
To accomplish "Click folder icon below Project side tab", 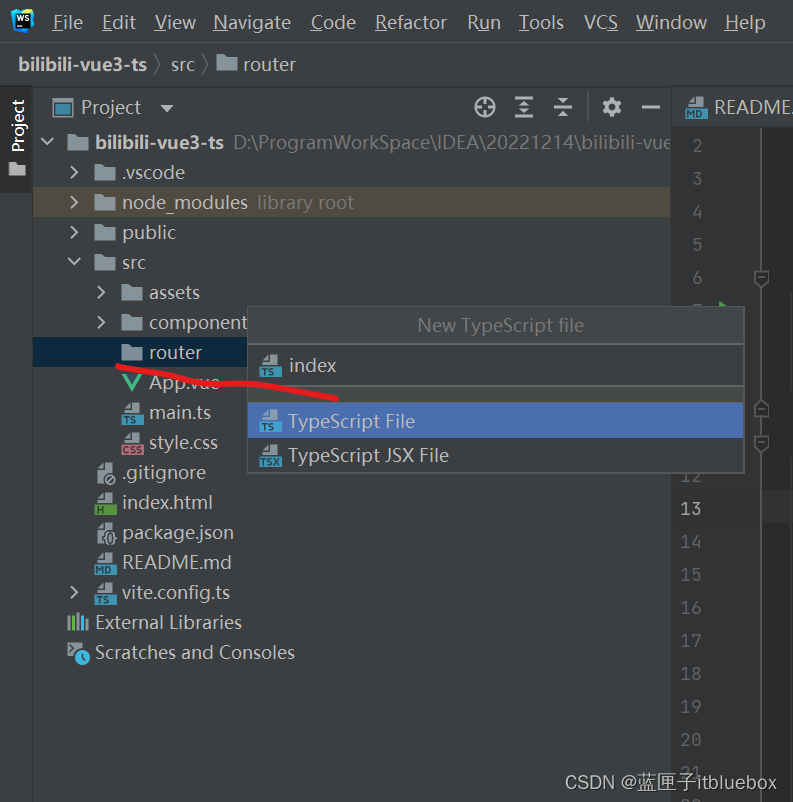I will coord(17,169).
